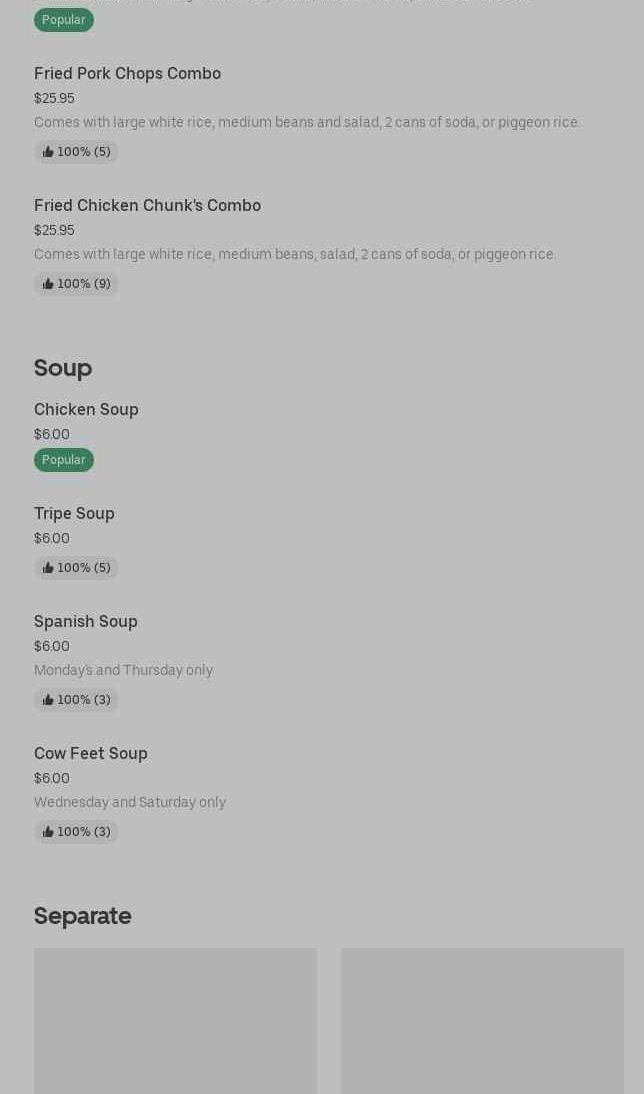The image size is (644, 1094).
Task: Click the Popular badge at the top
Action: tap(64, 20)
